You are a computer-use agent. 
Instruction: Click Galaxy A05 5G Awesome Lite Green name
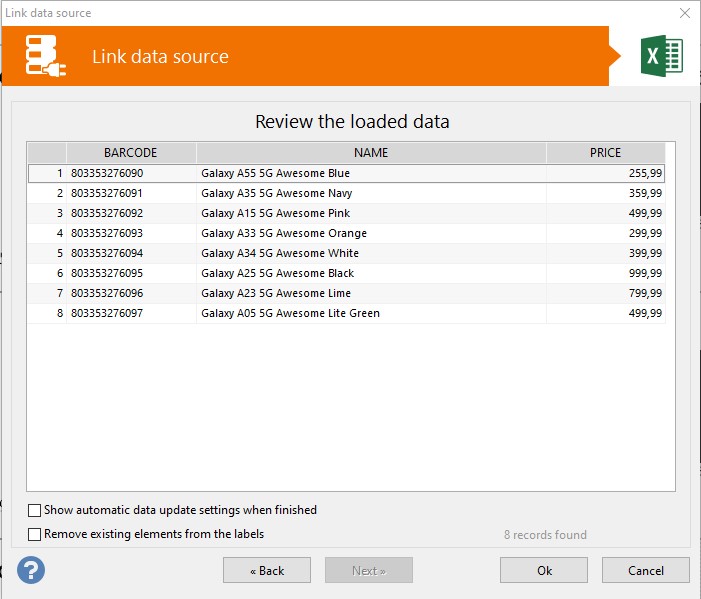tap(371, 313)
